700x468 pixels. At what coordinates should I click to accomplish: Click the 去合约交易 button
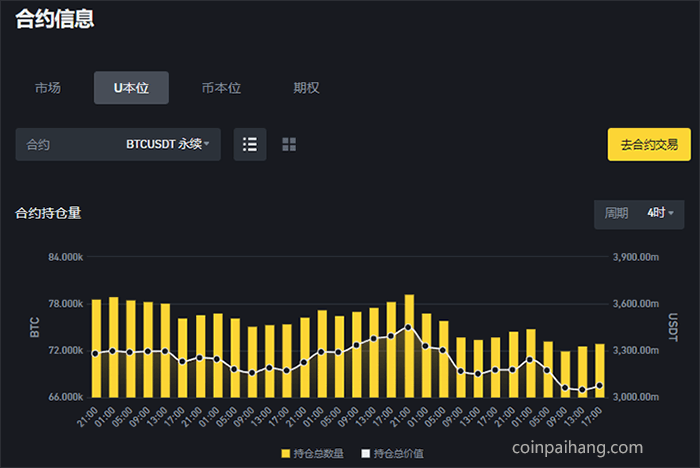(649, 145)
